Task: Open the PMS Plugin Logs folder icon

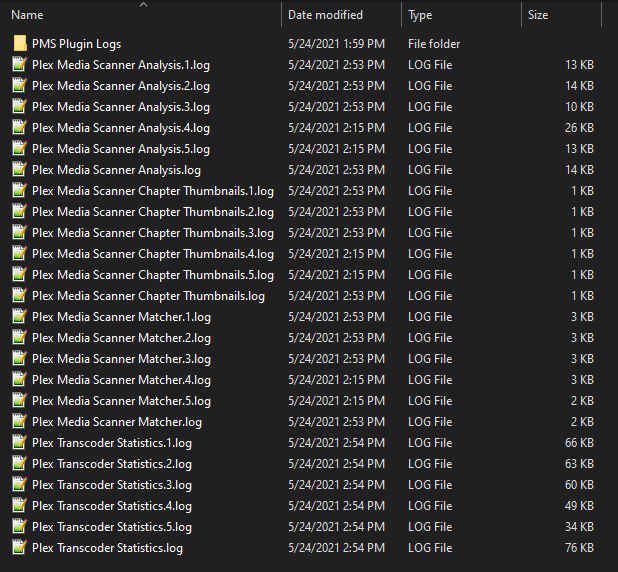Action: point(20,43)
